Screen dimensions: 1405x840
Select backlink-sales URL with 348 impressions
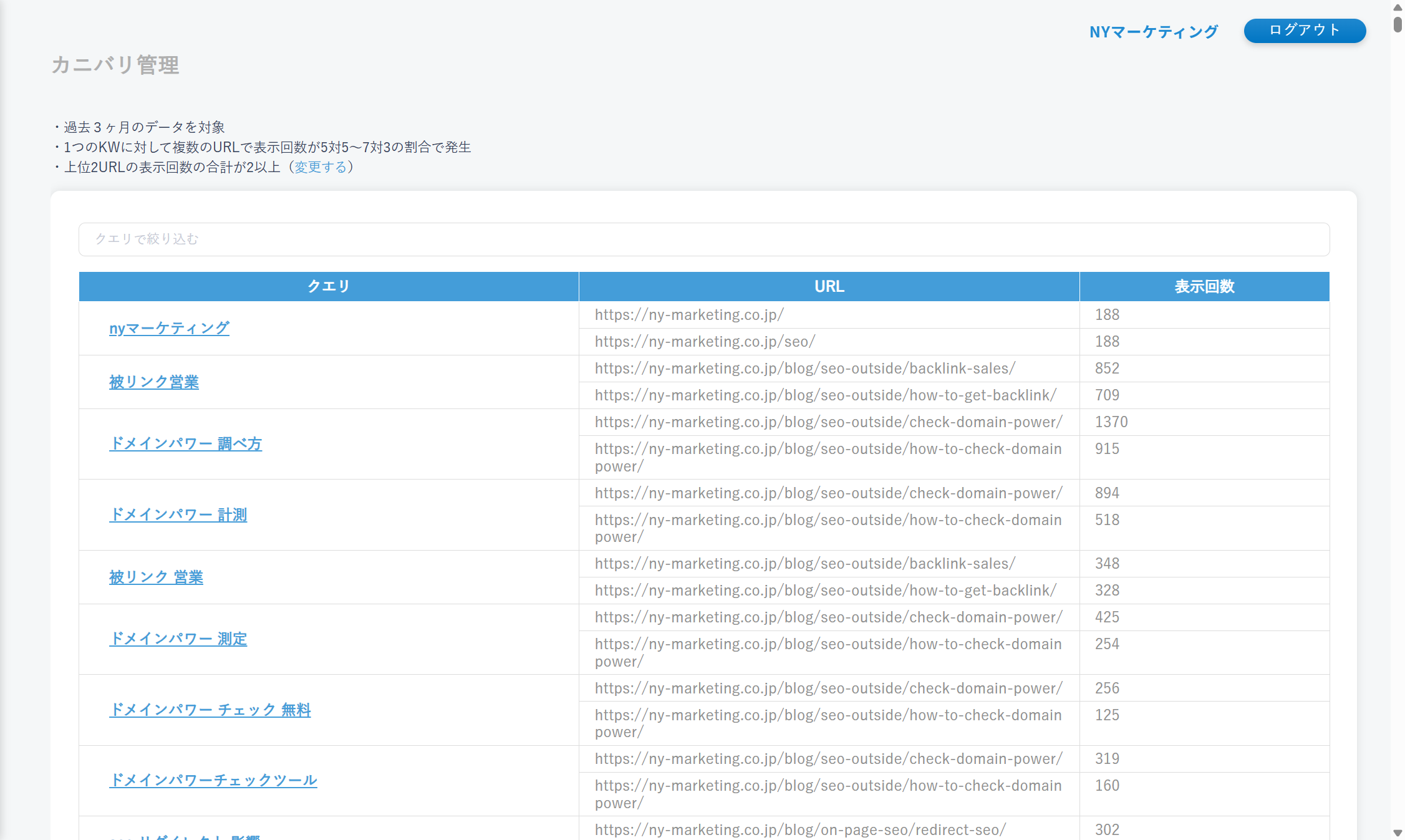pos(829,564)
